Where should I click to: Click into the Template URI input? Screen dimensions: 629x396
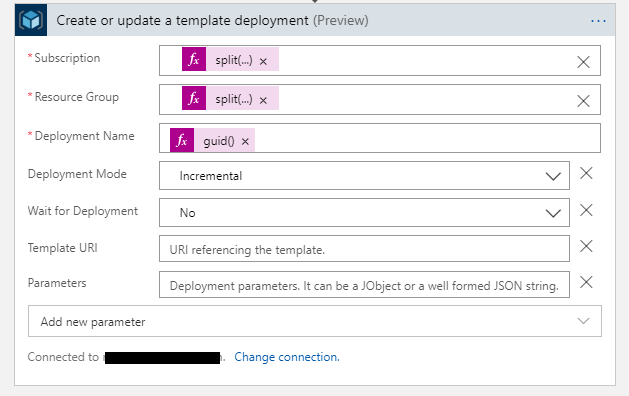(364, 249)
